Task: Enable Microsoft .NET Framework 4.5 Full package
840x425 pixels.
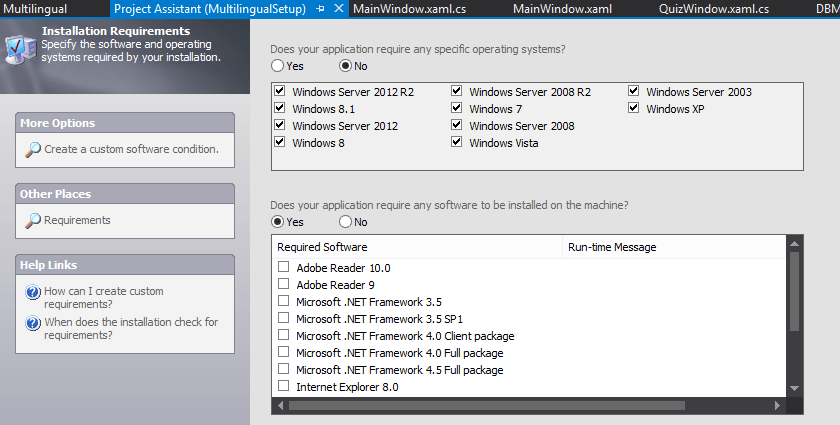Action: (x=284, y=369)
